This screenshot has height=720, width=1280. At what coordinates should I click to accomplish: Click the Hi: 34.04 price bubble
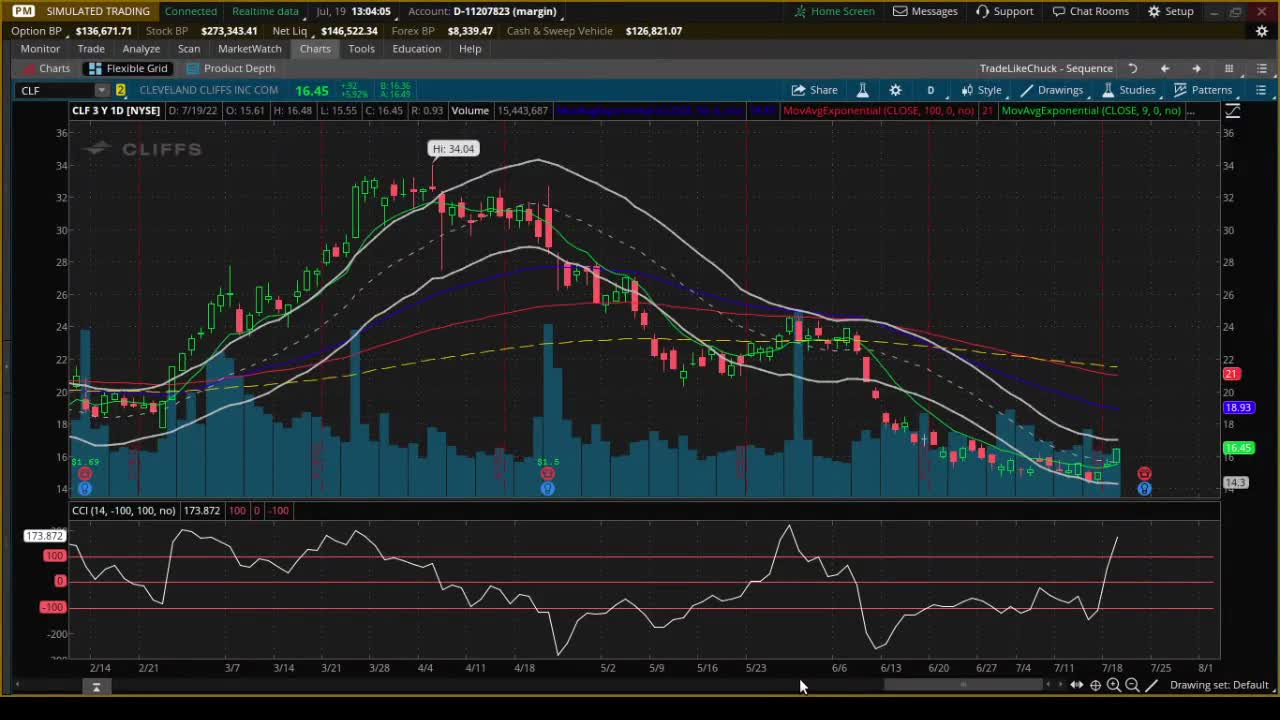pos(453,149)
